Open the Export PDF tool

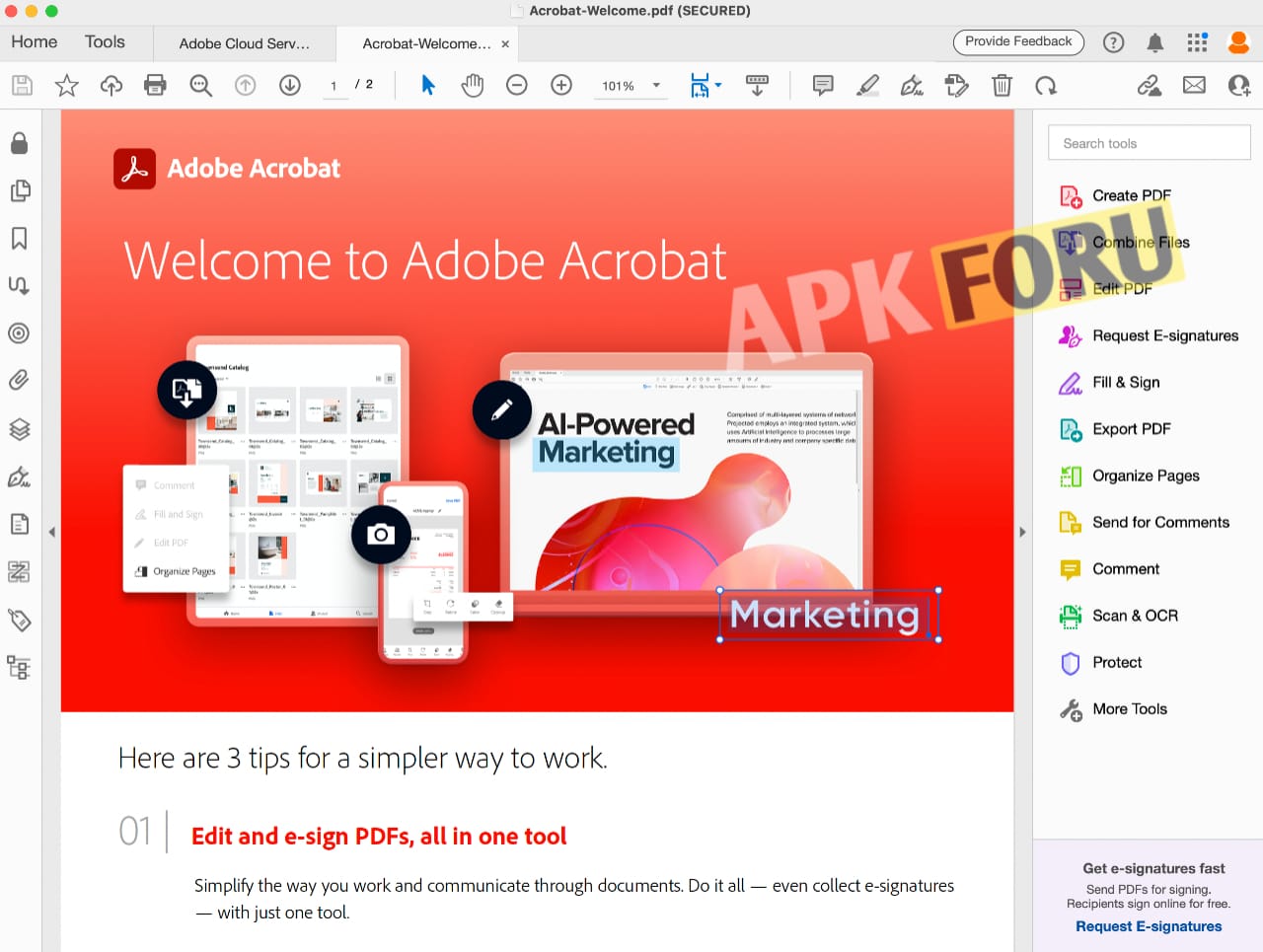click(1131, 429)
